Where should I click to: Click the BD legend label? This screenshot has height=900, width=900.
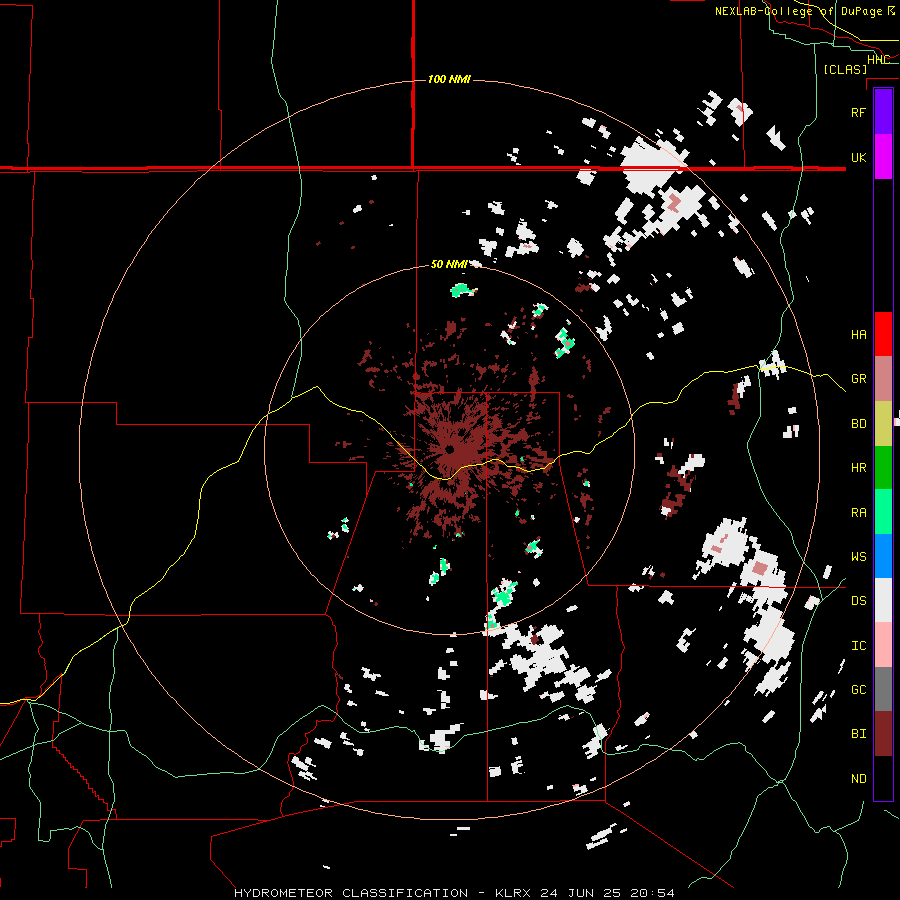tap(858, 424)
